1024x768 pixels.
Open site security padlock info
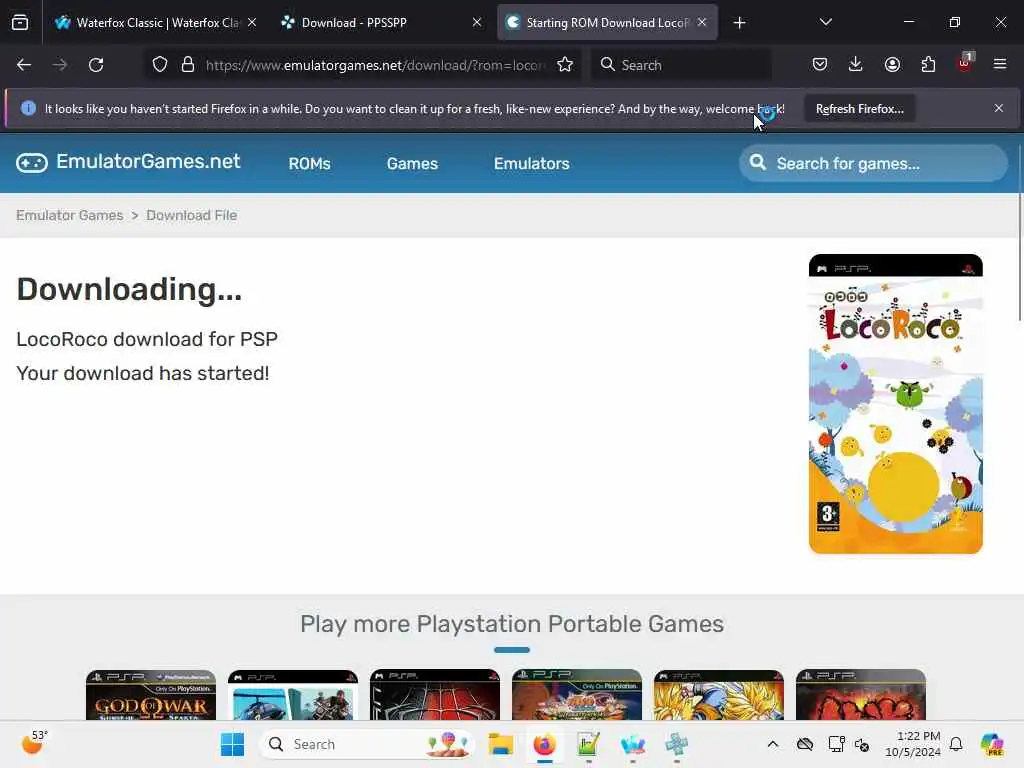coord(188,65)
